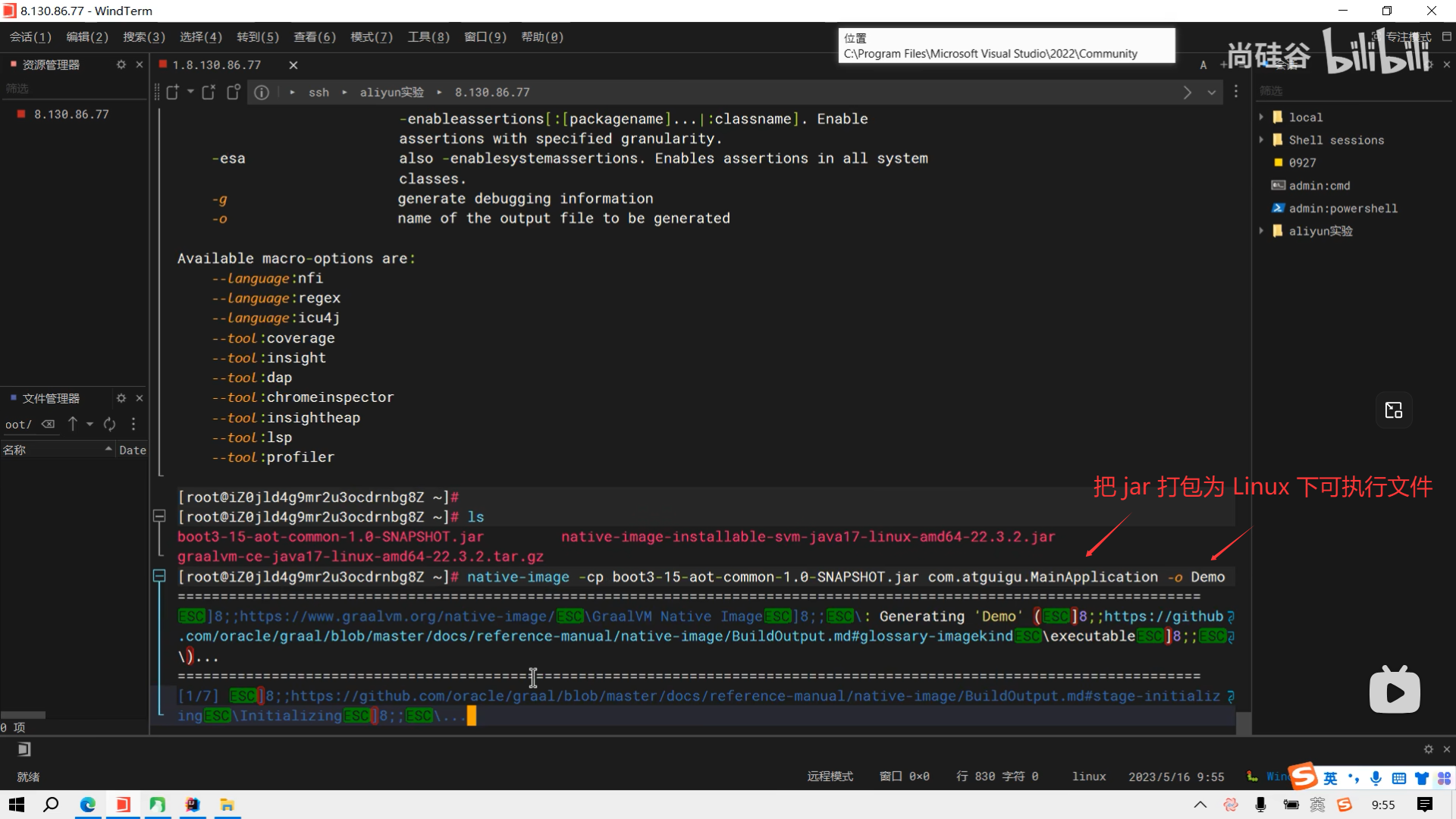Open the 工具(8) menu
The image size is (1456, 819).
pos(428,36)
